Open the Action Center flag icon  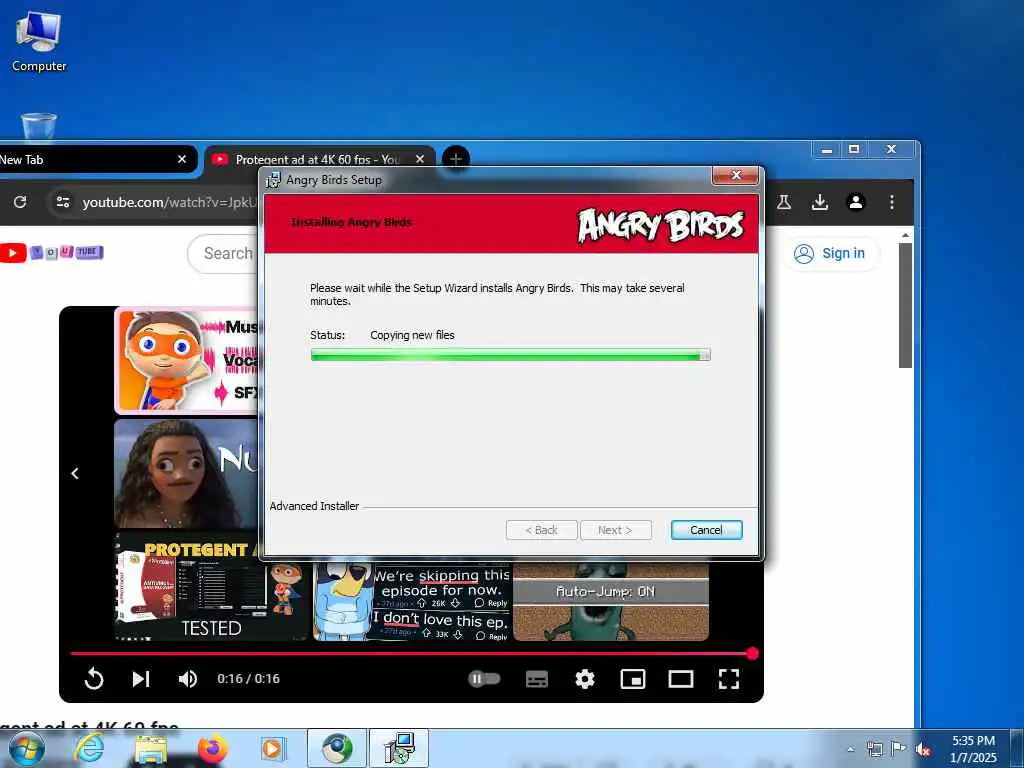899,749
